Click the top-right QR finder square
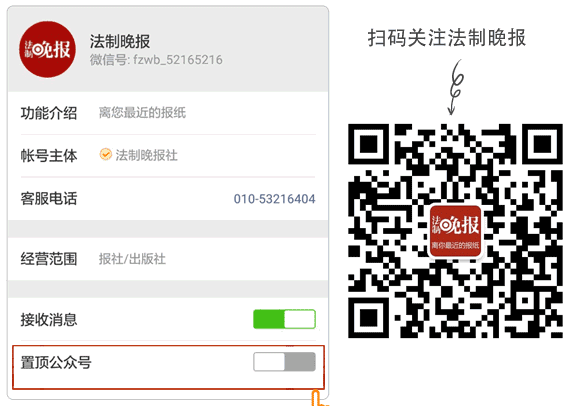Image resolution: width=580 pixels, height=406 pixels. click(542, 144)
